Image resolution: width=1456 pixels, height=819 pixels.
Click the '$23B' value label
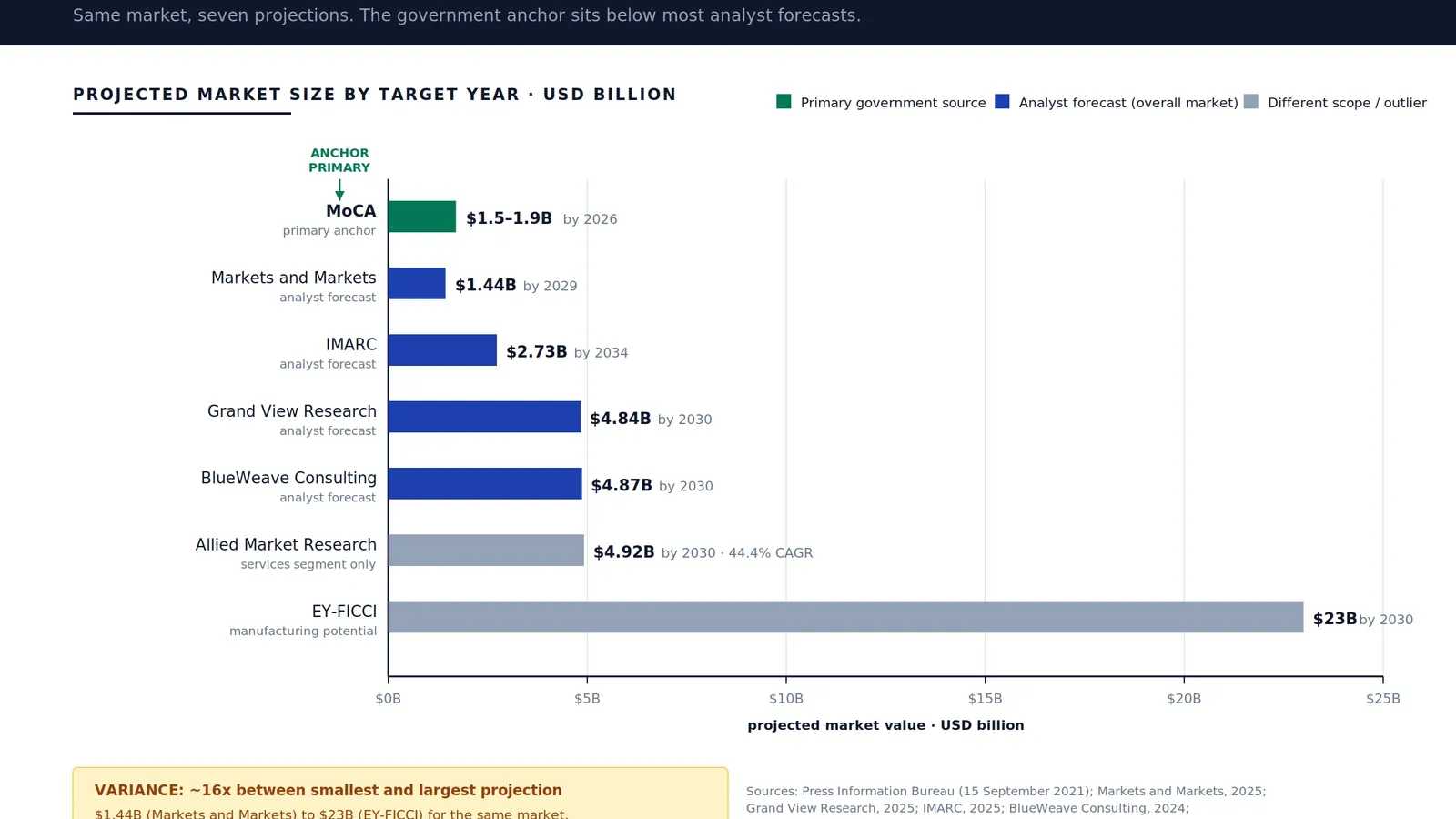click(x=1335, y=620)
